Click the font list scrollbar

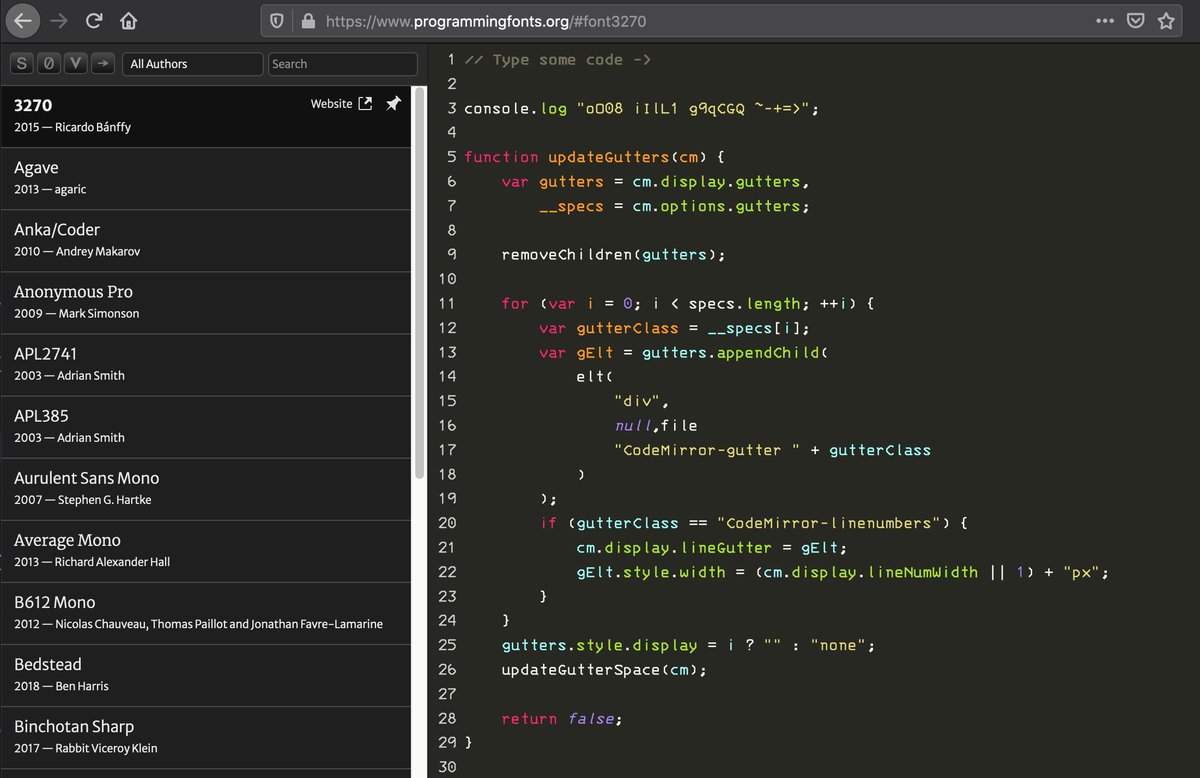(x=419, y=285)
